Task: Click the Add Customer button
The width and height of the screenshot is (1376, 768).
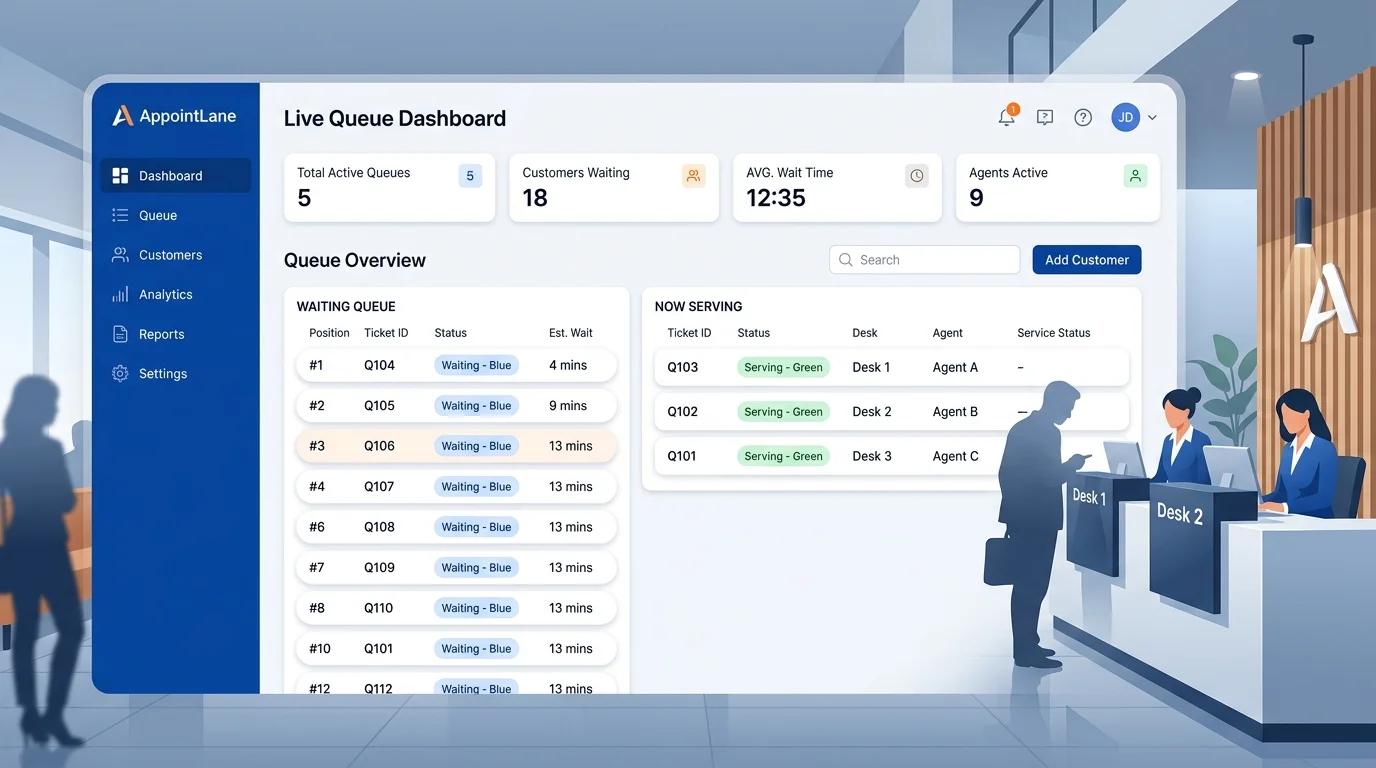Action: 1087,260
